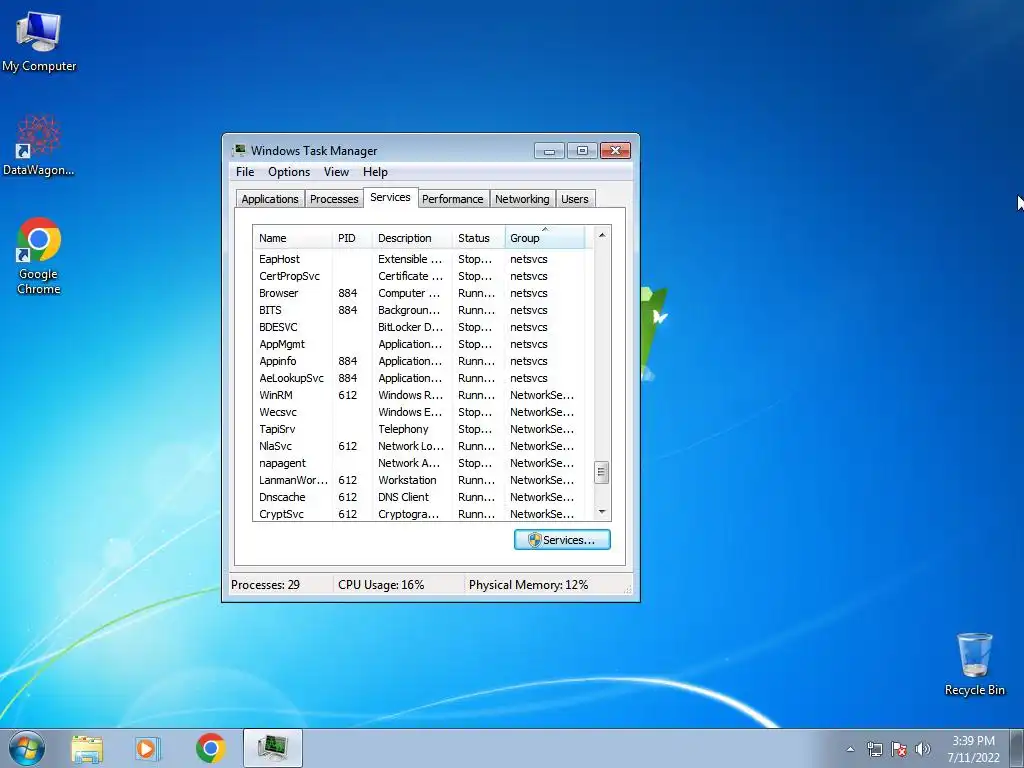The image size is (1024, 768).
Task: Click the services list scrollbar thumb
Action: 602,472
